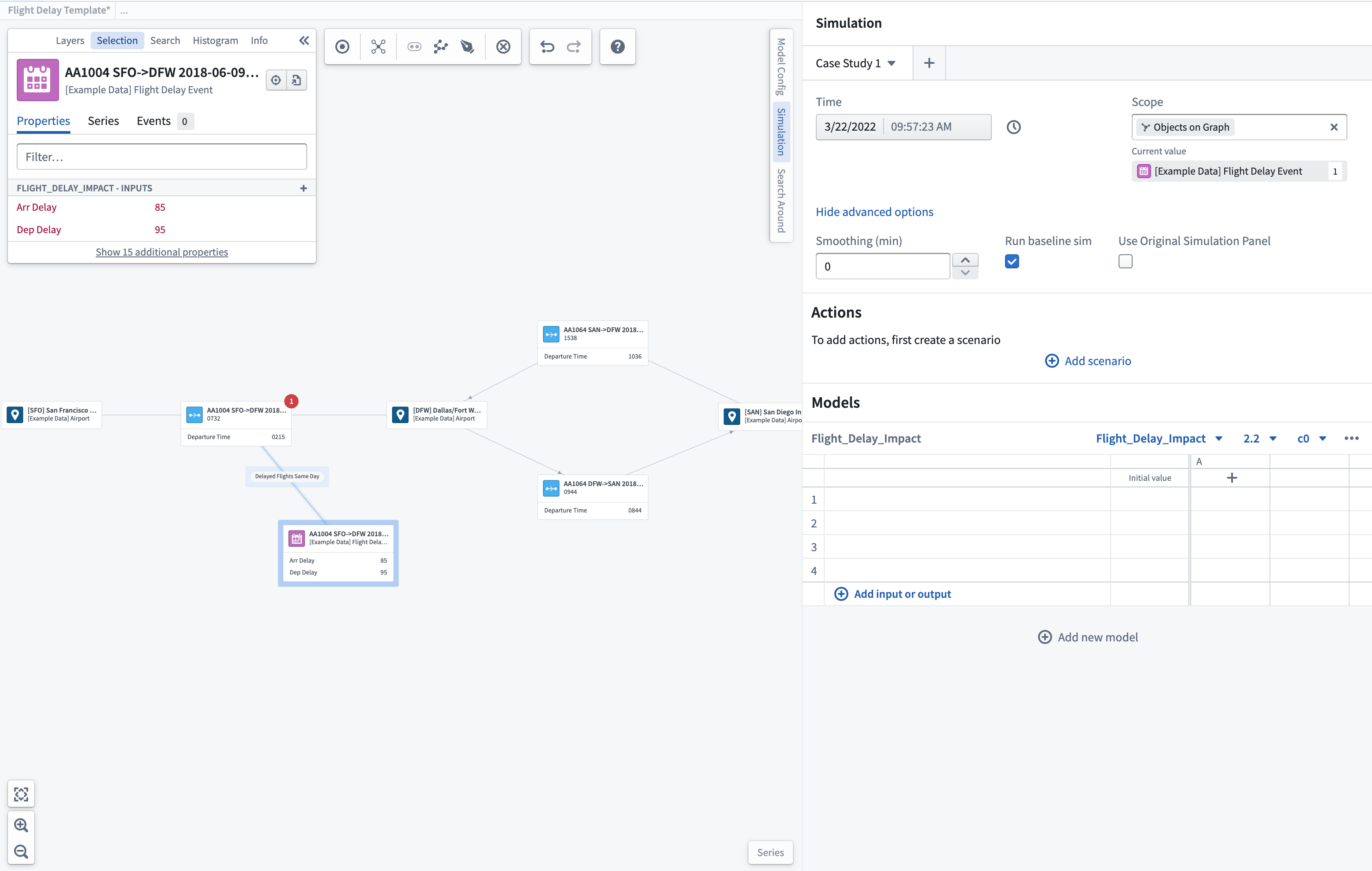Click the clock icon beside Time

click(x=1014, y=127)
